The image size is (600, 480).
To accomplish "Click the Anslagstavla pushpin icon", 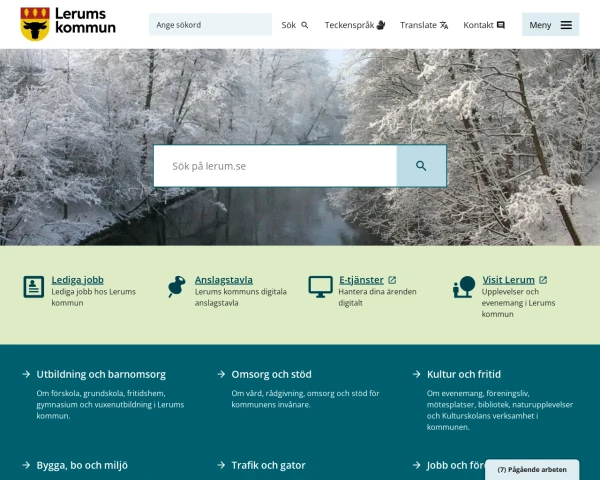I will (x=176, y=286).
